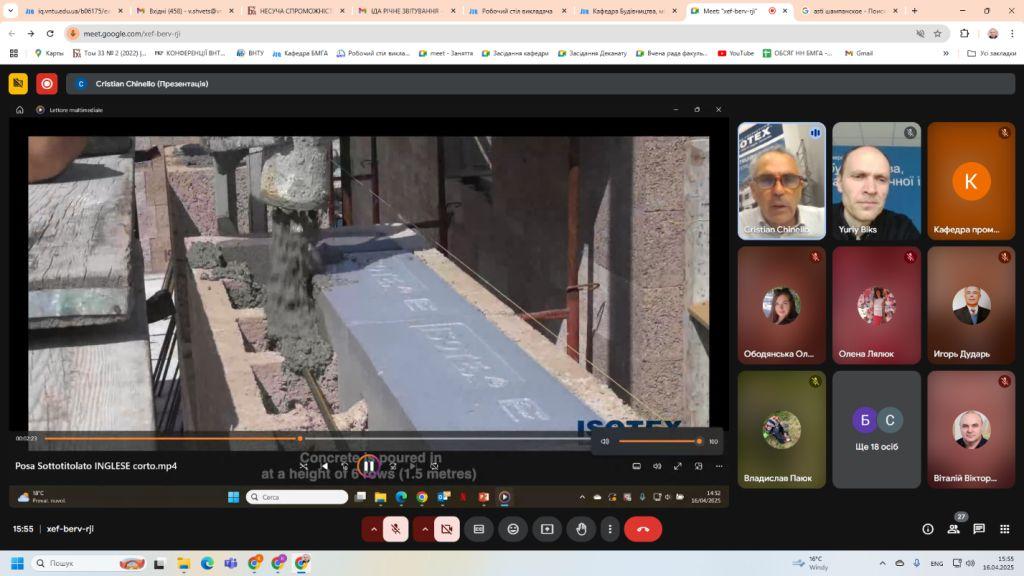The image size is (1024, 576).
Task: Pause the shared video playback
Action: [x=368, y=466]
